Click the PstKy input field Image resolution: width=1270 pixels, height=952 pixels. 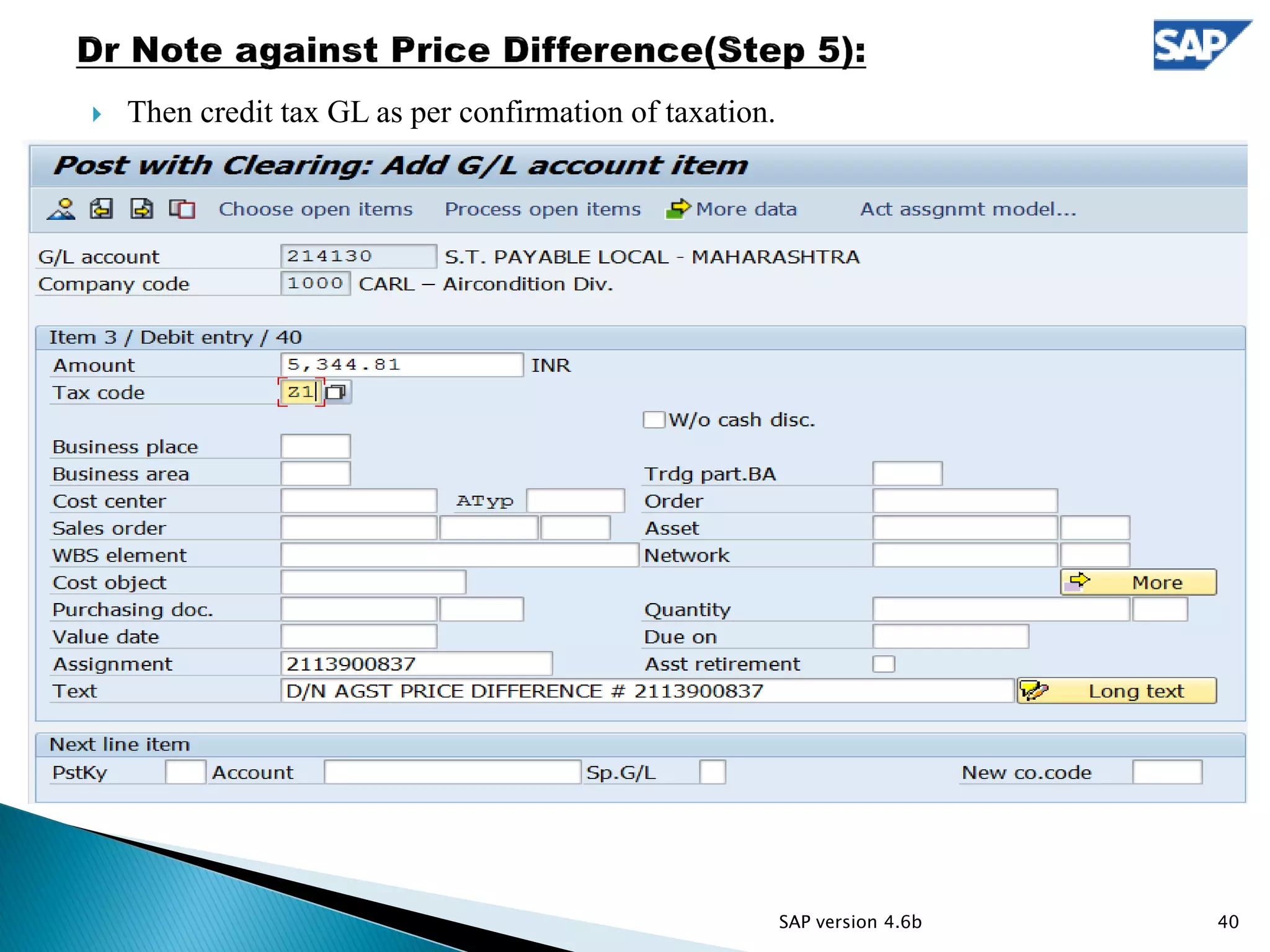click(x=185, y=772)
